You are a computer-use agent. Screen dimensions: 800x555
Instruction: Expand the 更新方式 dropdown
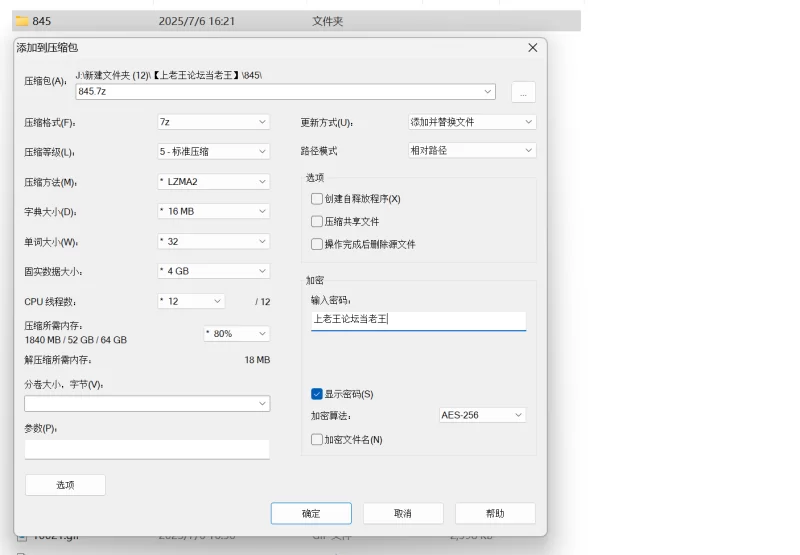click(471, 122)
